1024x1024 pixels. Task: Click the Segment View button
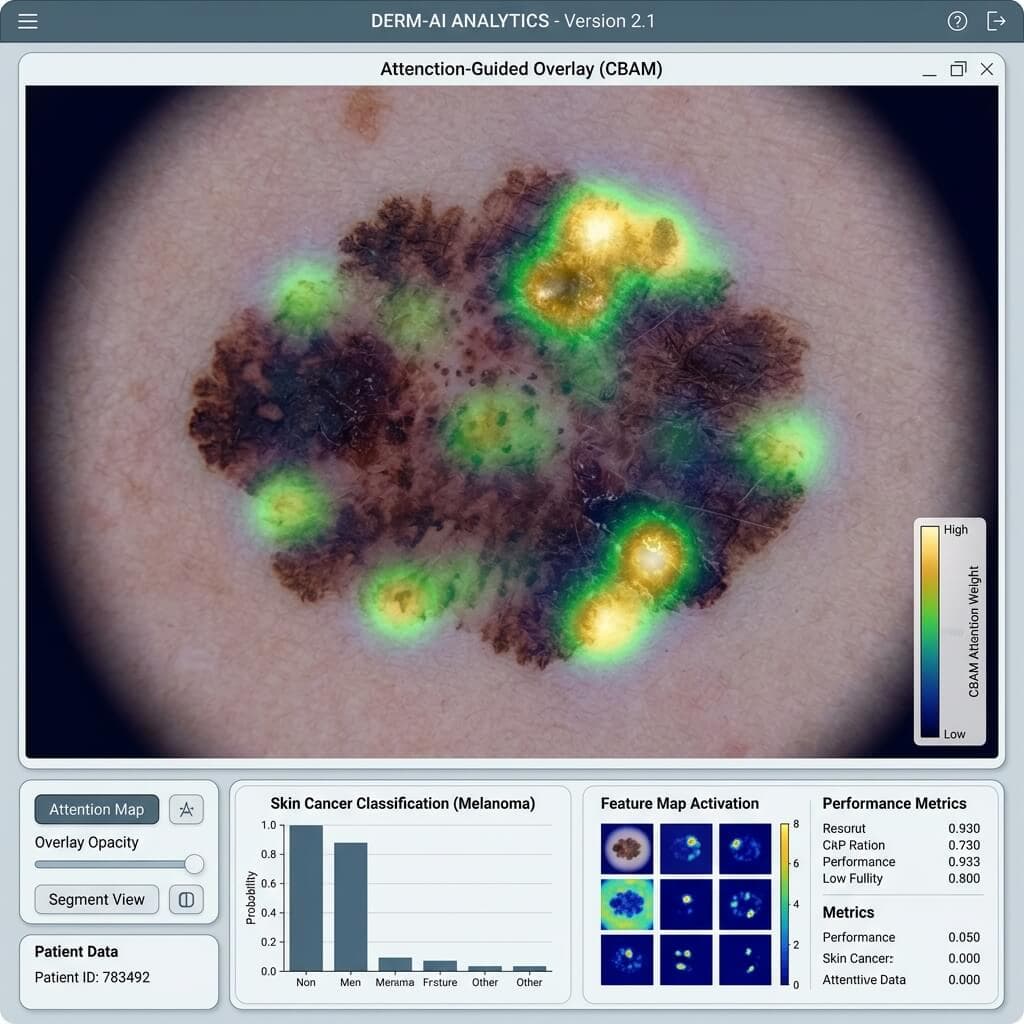pyautogui.click(x=97, y=899)
